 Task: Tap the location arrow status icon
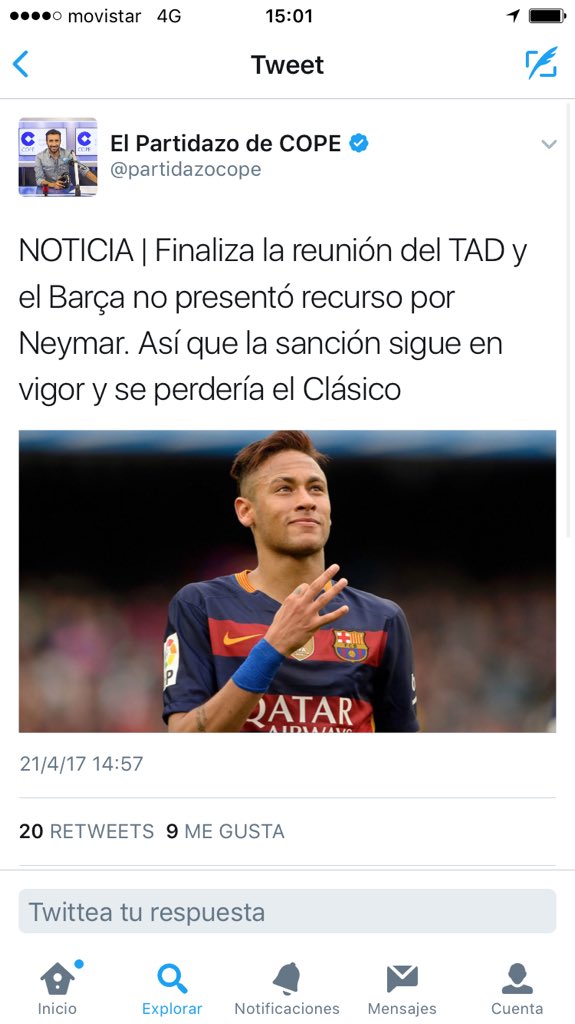[514, 16]
